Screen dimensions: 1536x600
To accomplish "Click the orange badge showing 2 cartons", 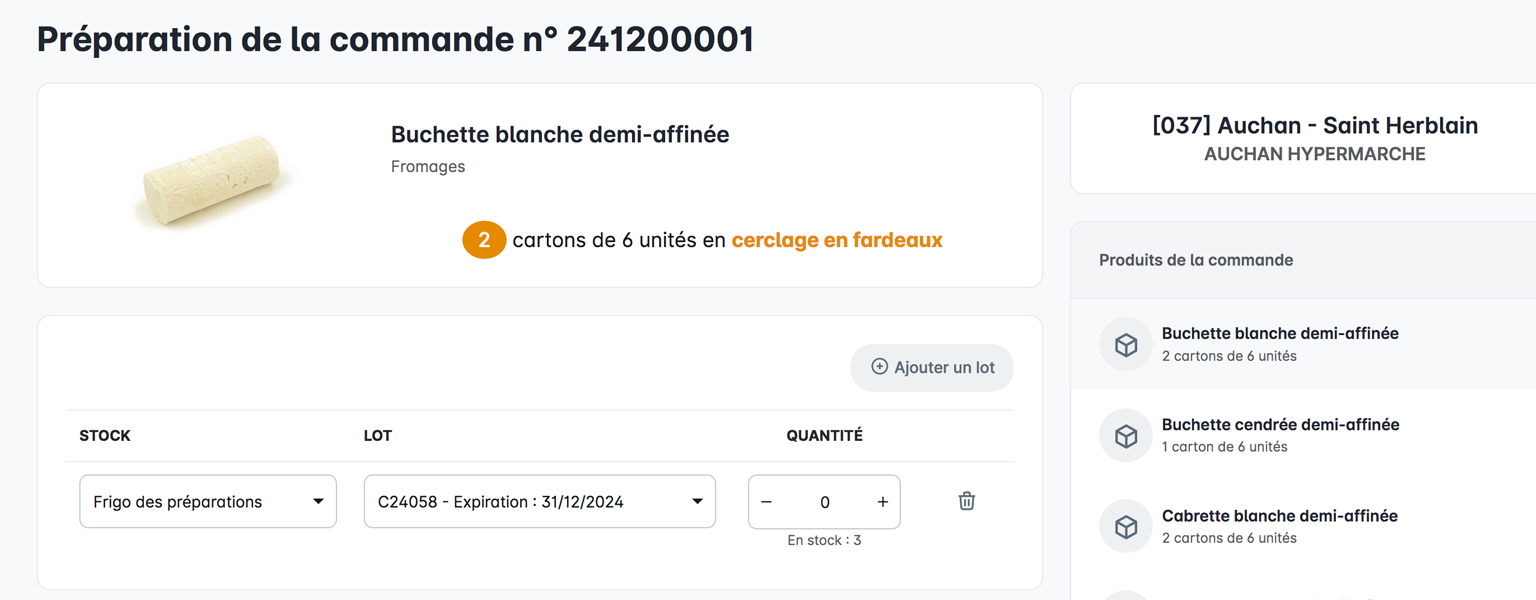I will tap(484, 240).
